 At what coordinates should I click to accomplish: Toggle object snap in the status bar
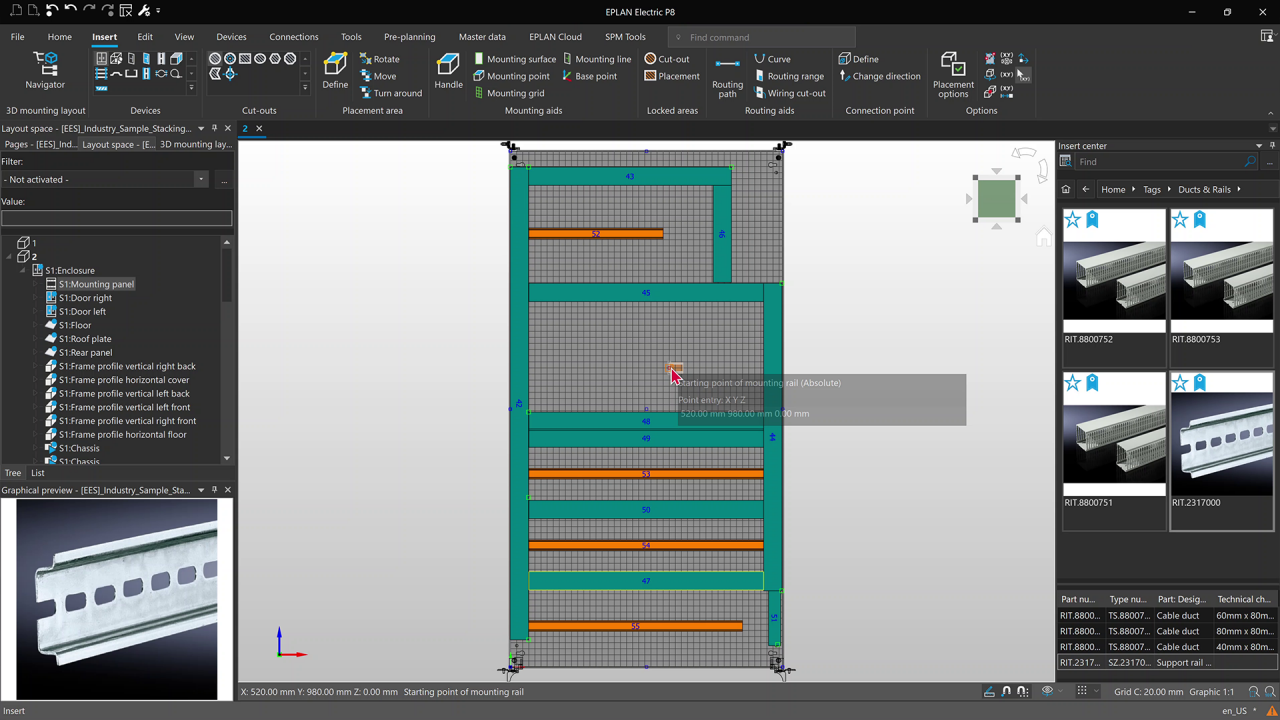(1005, 690)
